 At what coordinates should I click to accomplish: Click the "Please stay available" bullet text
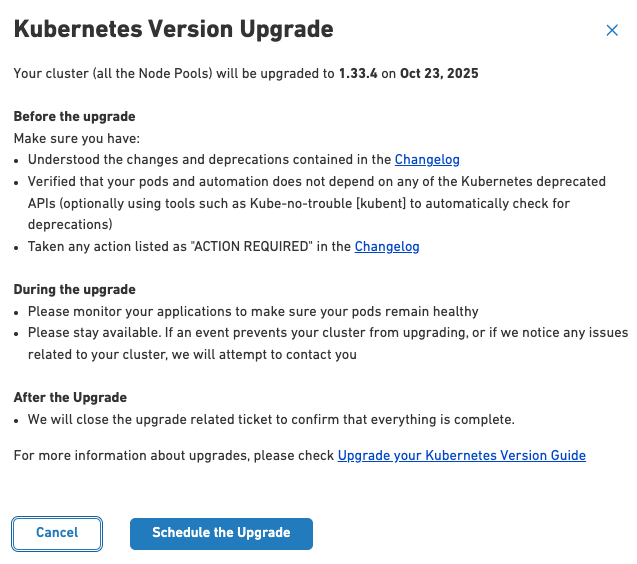click(328, 333)
